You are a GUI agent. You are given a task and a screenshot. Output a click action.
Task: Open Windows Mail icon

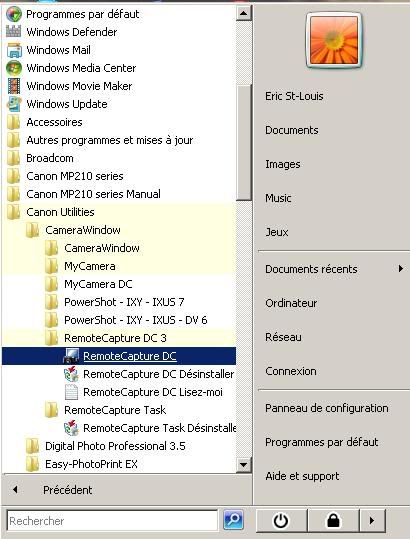click(x=14, y=50)
